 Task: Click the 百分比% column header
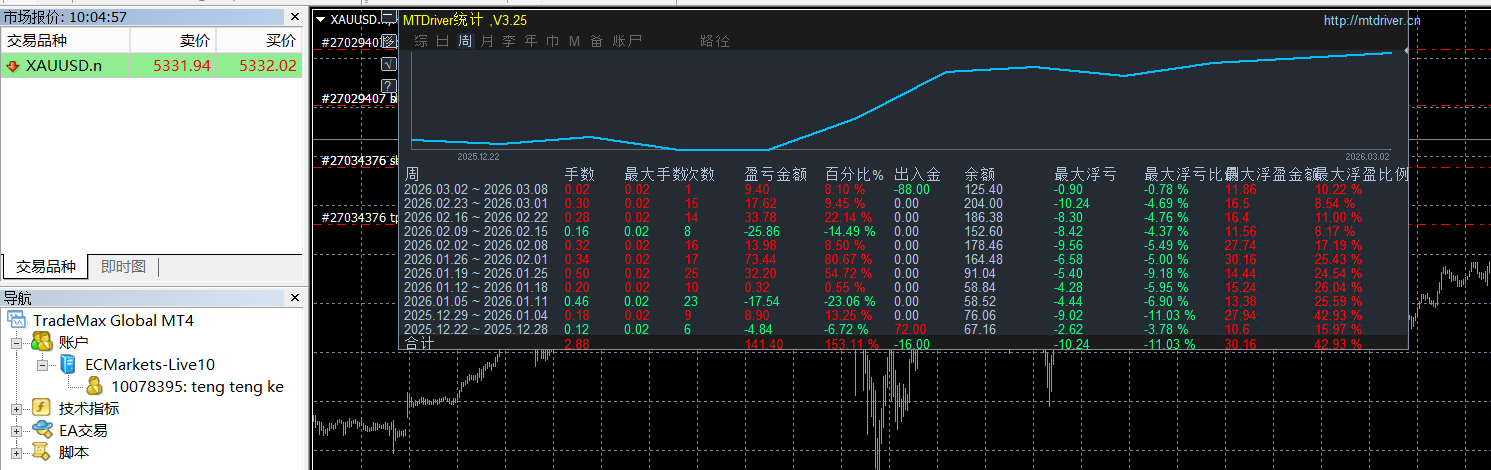coord(854,174)
